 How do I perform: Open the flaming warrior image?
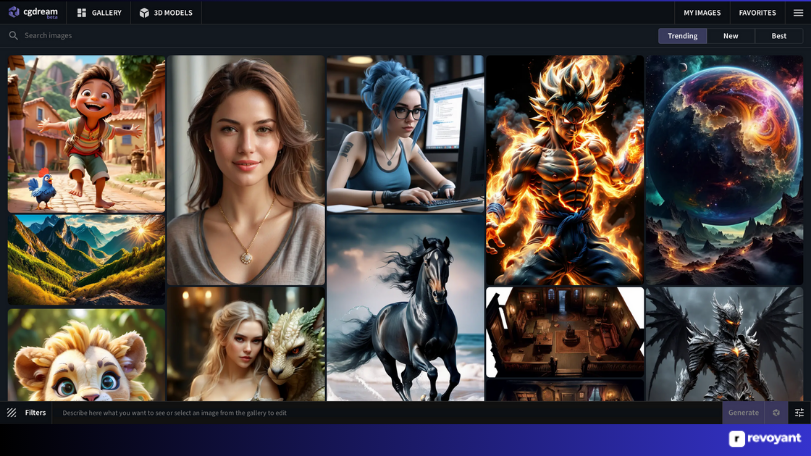click(565, 170)
